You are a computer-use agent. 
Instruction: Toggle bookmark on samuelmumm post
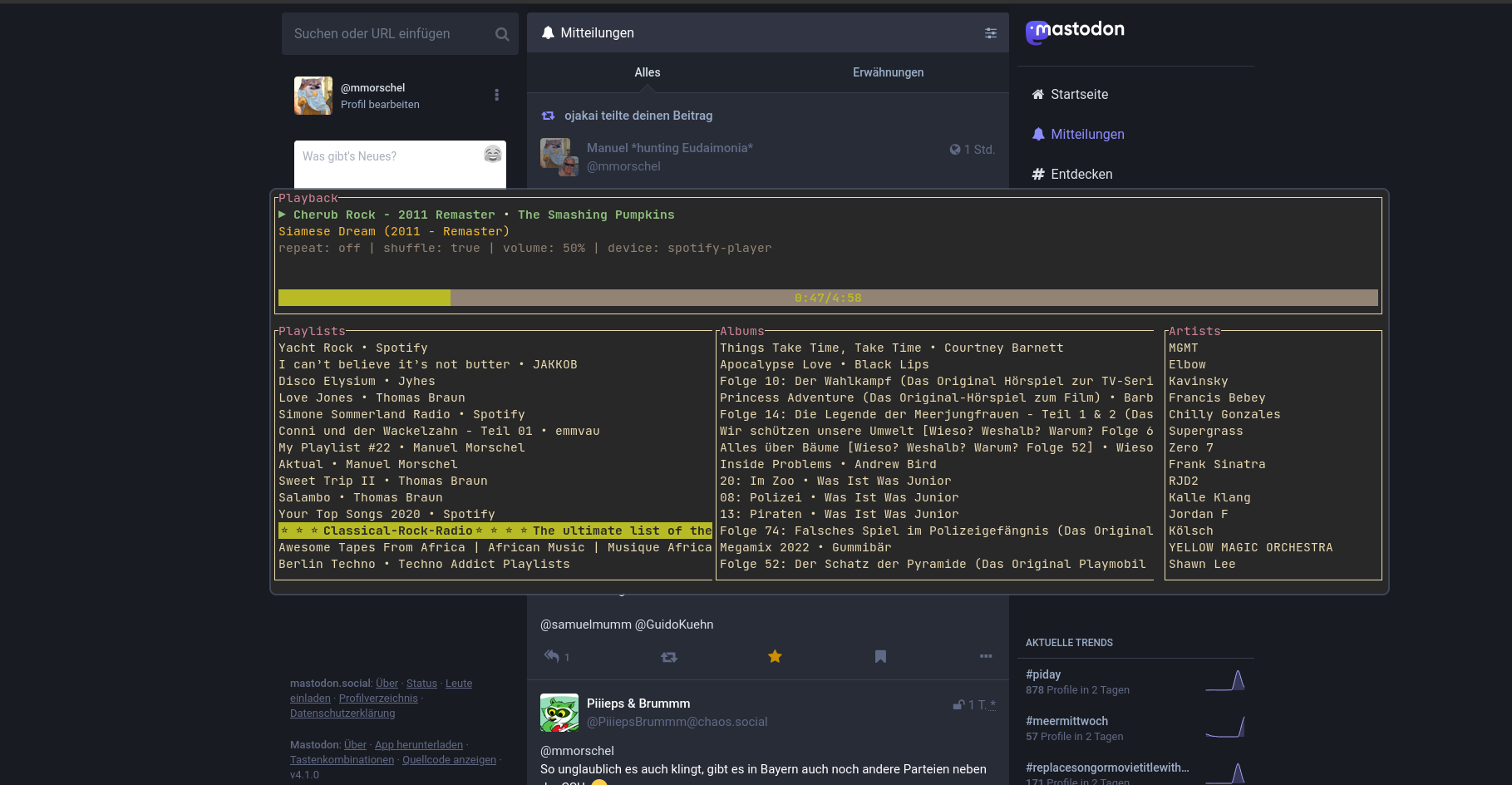tap(880, 656)
